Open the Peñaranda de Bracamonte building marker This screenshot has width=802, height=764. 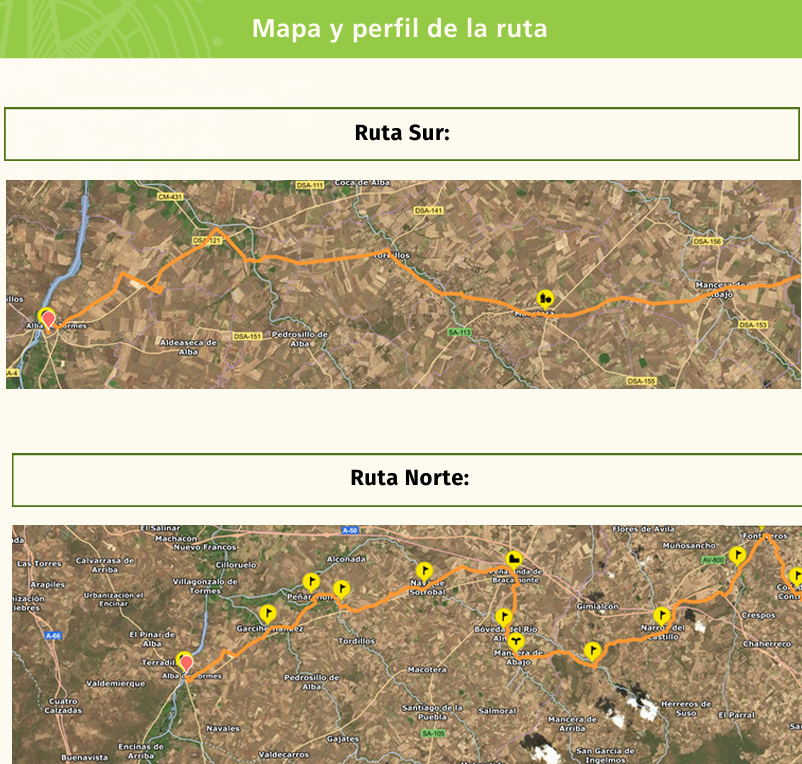coord(514,558)
